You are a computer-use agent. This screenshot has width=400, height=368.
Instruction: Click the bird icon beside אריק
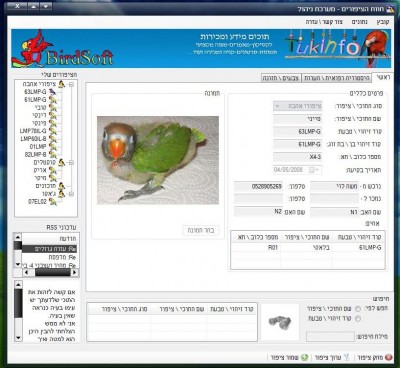tap(53, 170)
